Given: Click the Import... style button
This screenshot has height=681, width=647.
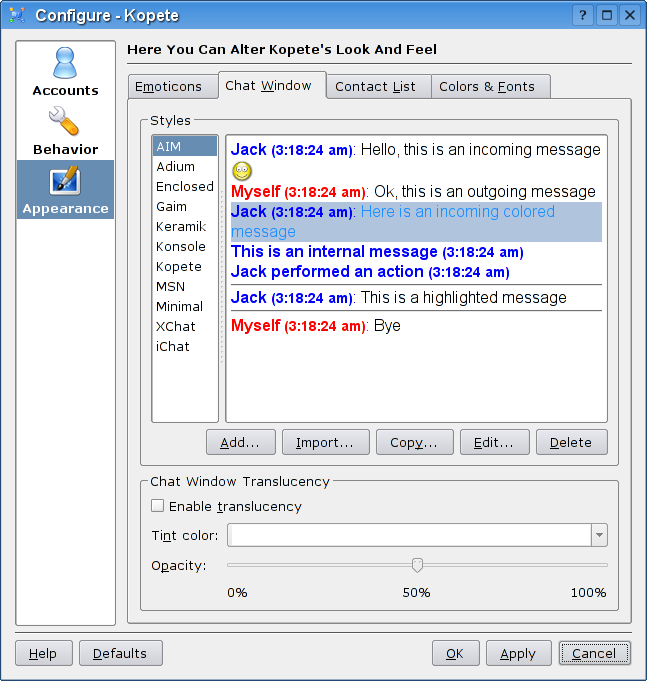Looking at the screenshot, I should pos(326,442).
